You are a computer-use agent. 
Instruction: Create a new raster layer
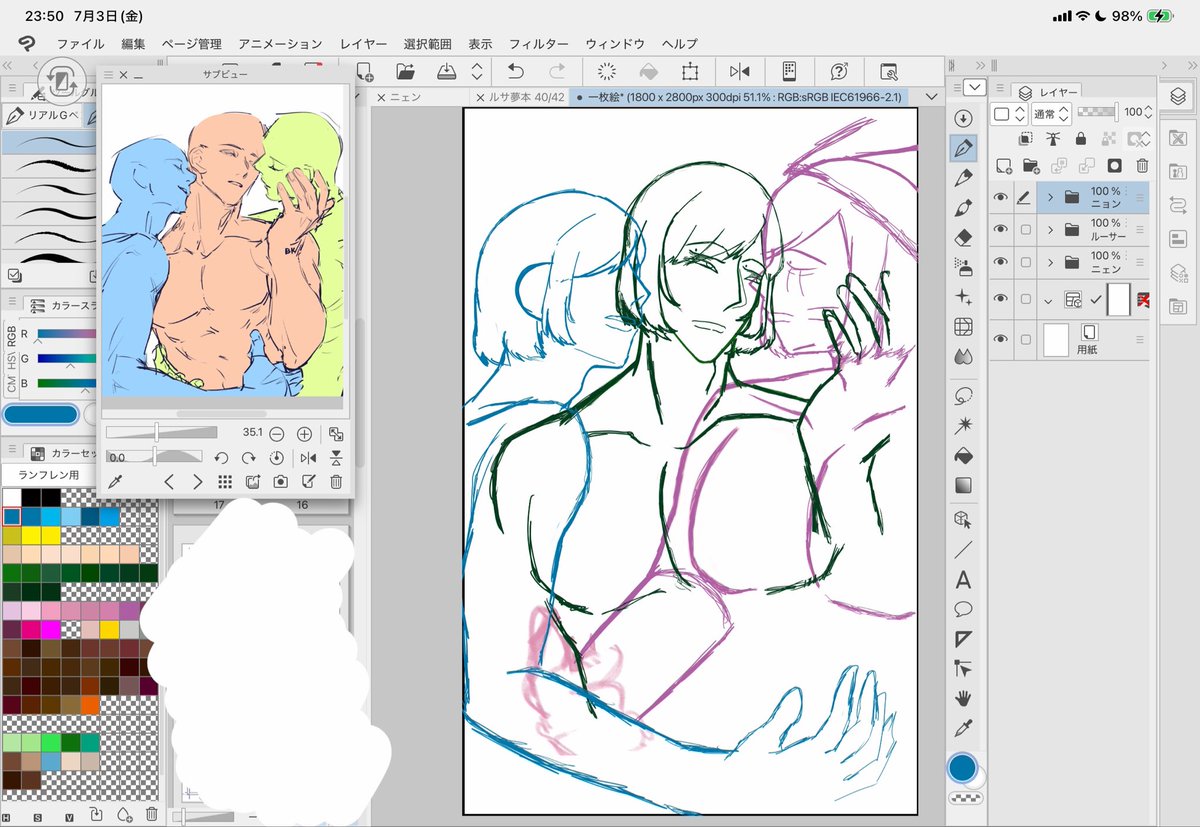pyautogui.click(x=1004, y=166)
